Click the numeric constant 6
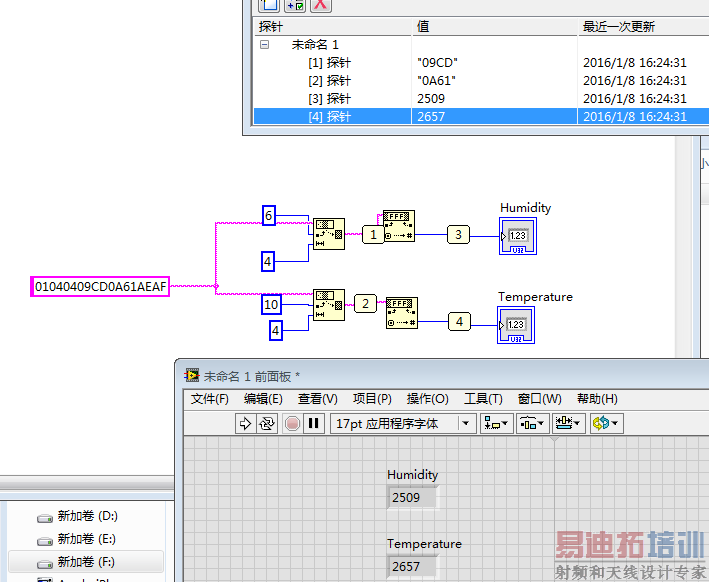The width and height of the screenshot is (709, 582). pos(269,216)
